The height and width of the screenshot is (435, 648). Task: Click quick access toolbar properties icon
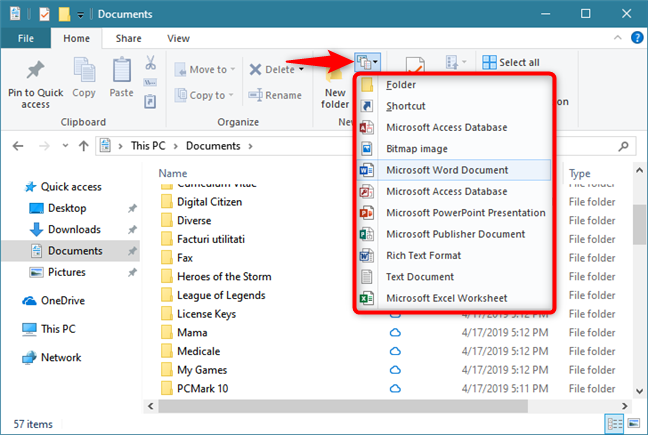(x=44, y=14)
